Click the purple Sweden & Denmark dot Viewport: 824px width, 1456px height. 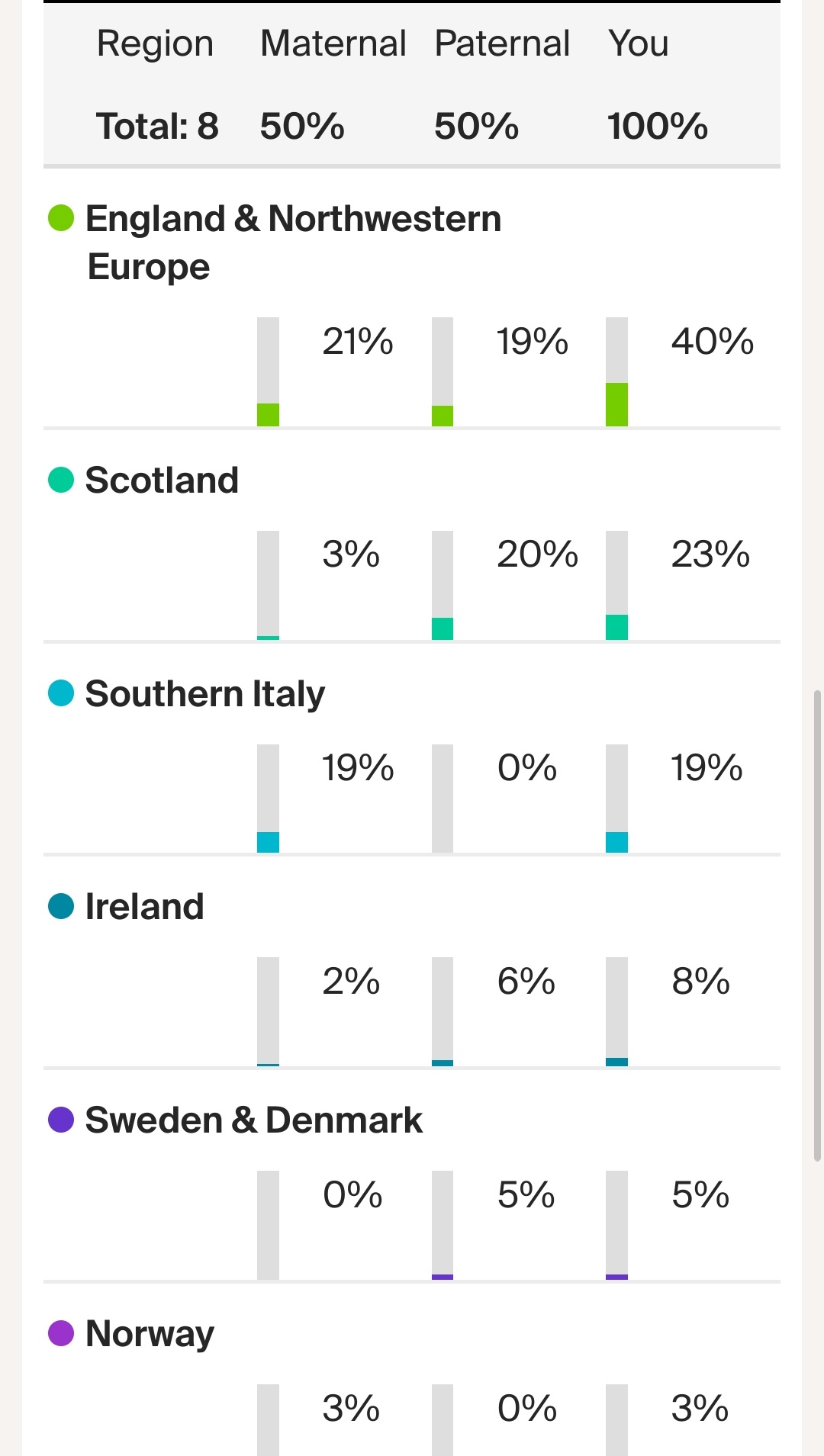[x=61, y=1120]
